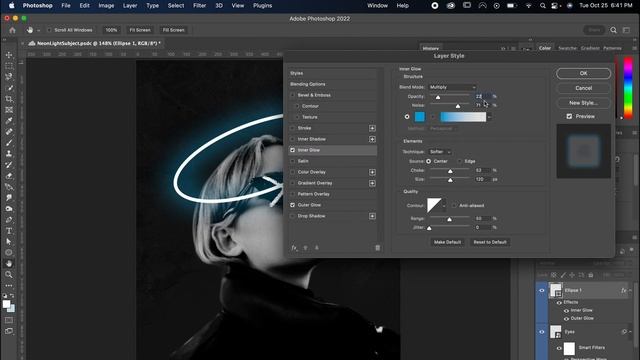Enable the Anti-aliased checkbox
640x360 pixels.
click(x=454, y=206)
